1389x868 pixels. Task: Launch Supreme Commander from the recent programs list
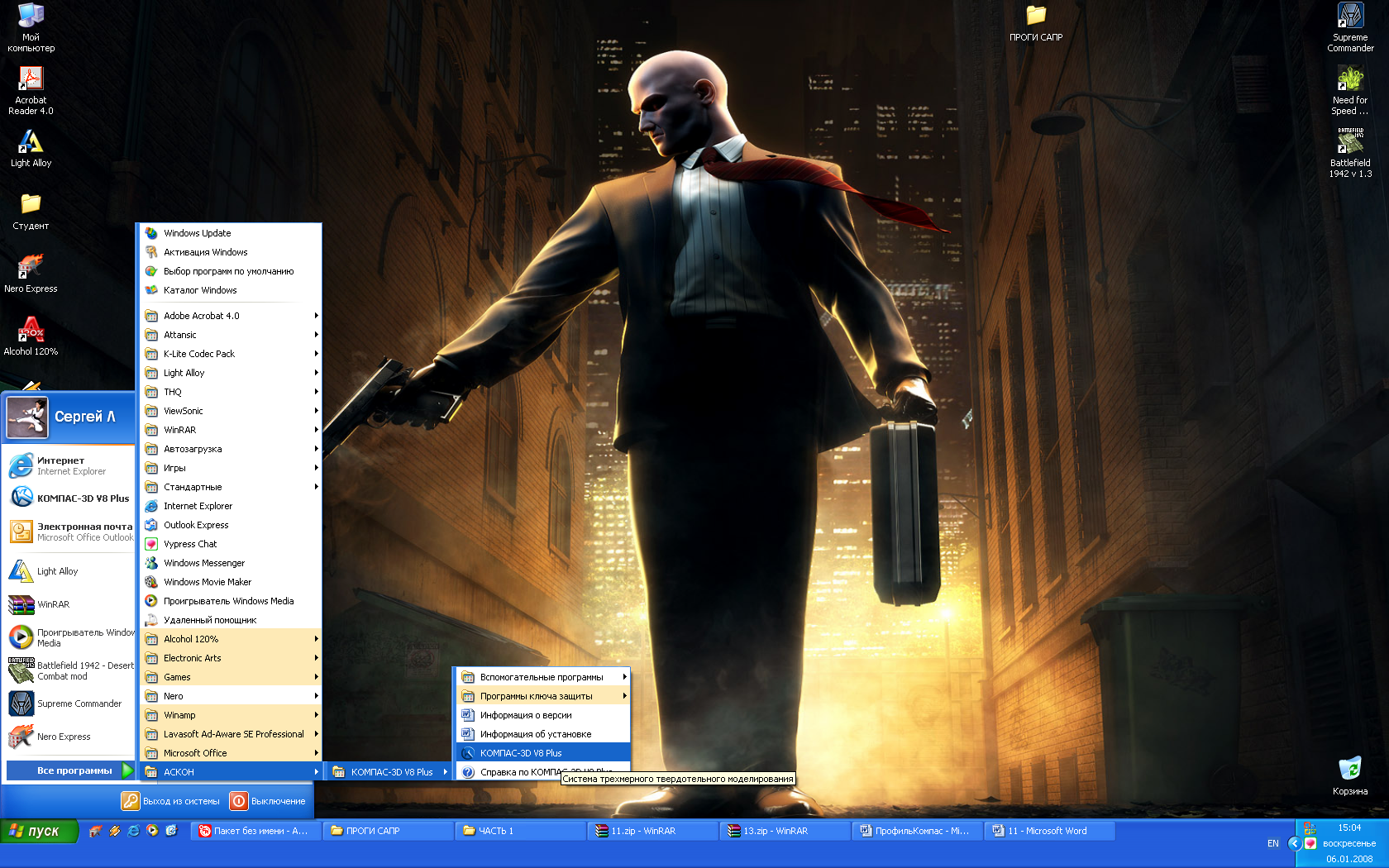[69, 703]
